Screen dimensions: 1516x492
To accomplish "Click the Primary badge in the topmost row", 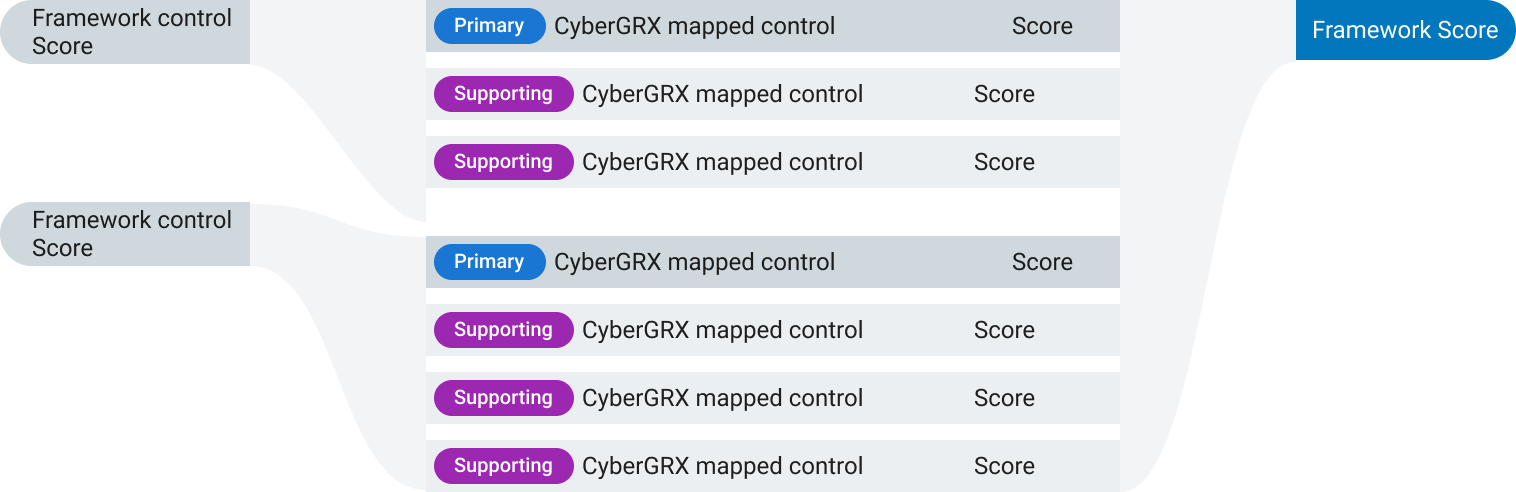I will click(489, 26).
